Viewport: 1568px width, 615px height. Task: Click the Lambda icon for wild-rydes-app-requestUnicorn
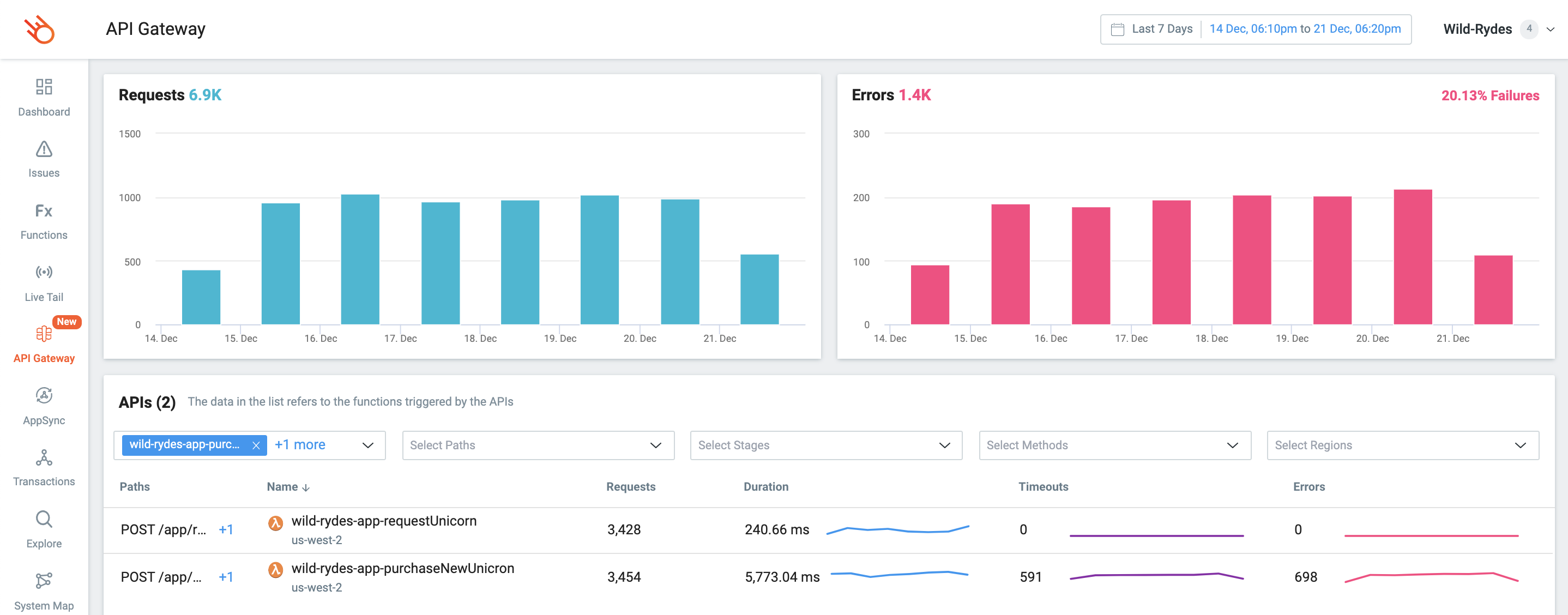[276, 522]
